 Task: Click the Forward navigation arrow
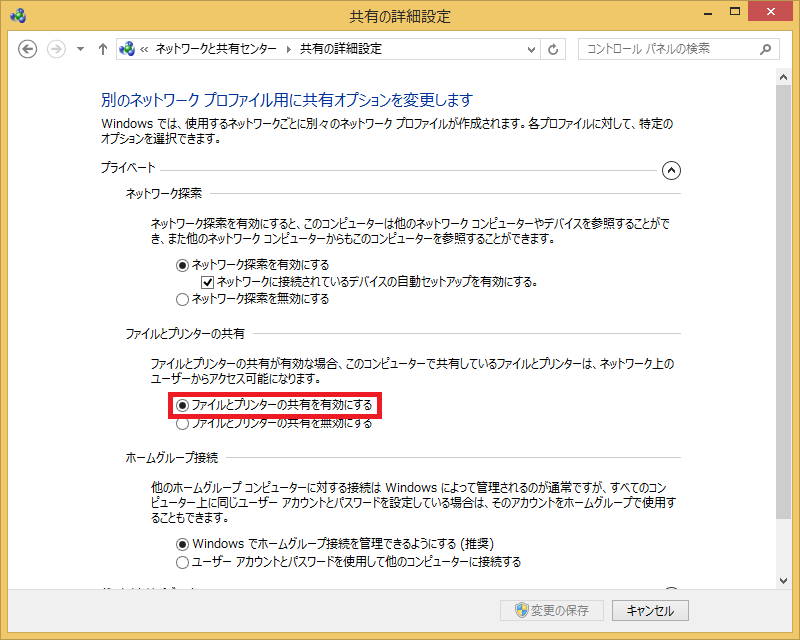pos(57,49)
